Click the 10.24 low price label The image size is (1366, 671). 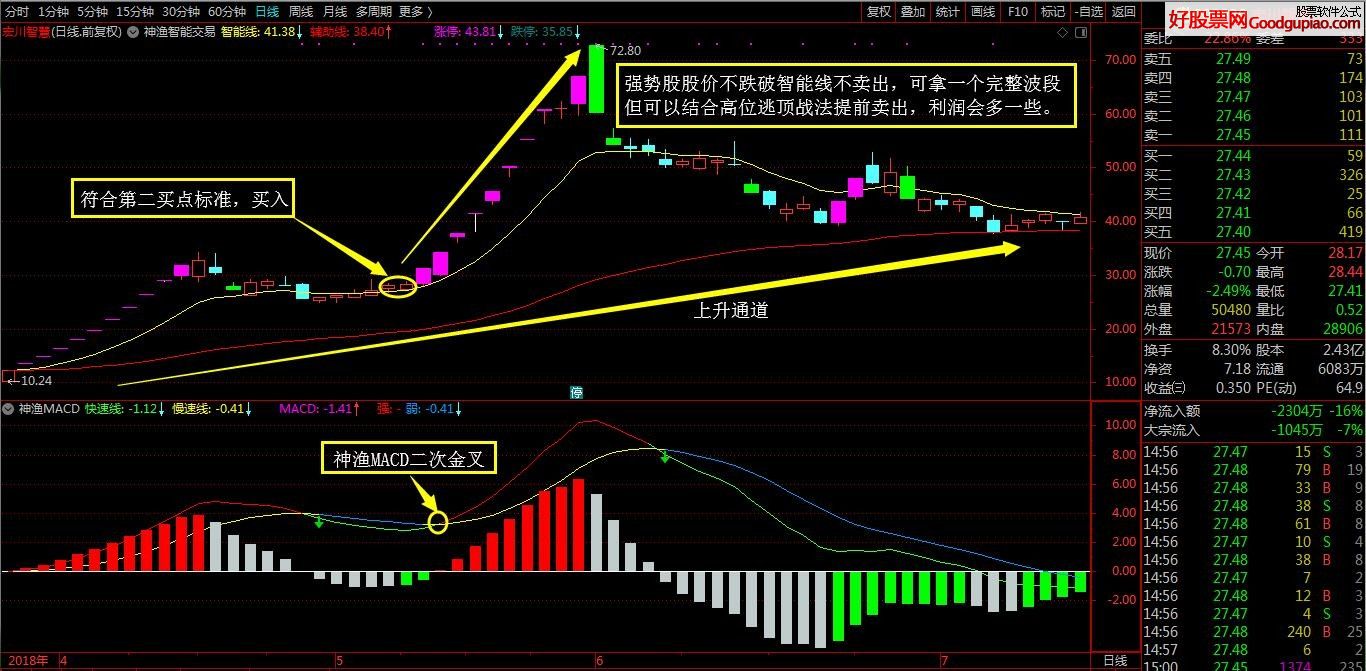pyautogui.click(x=35, y=380)
